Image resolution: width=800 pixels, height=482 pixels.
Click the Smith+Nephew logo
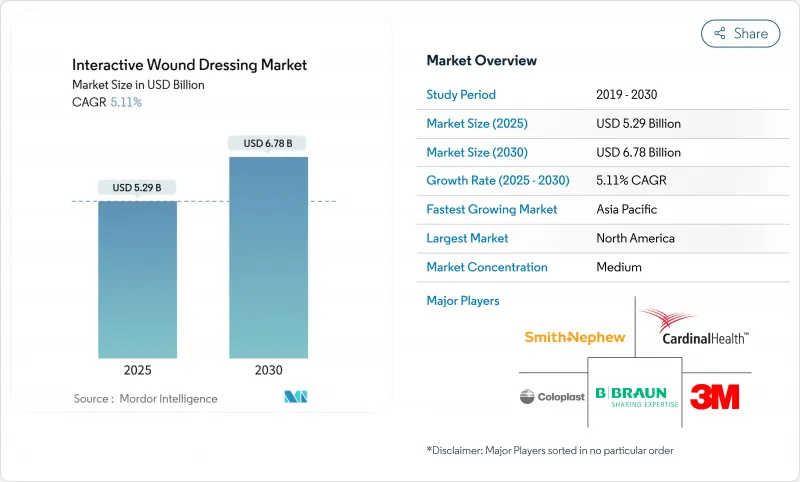click(575, 337)
